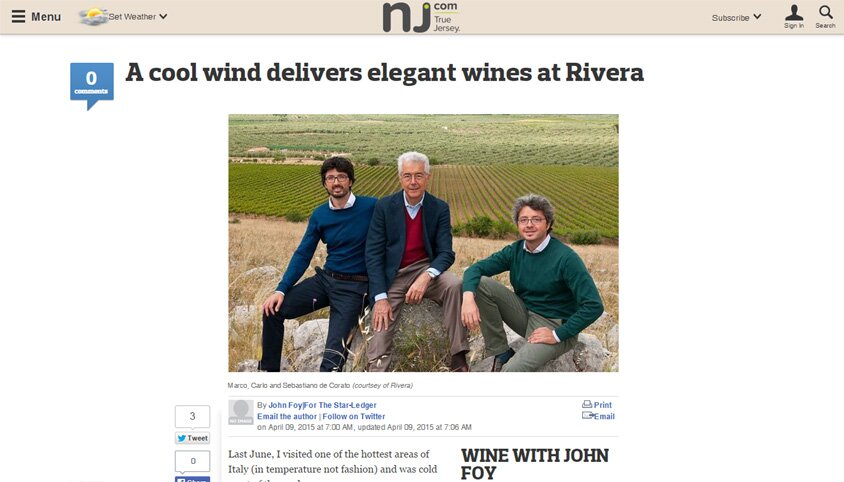Click the Facebook Share button

coord(192,479)
